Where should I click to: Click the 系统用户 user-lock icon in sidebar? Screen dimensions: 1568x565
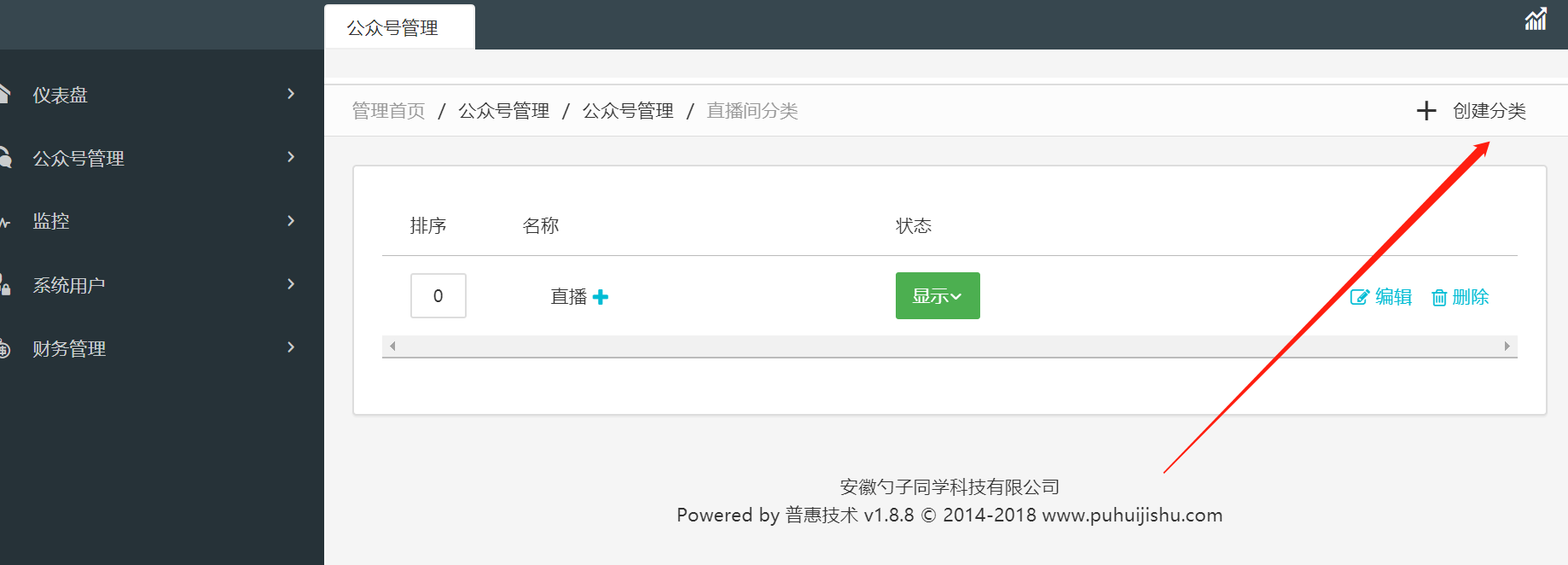click(5, 285)
